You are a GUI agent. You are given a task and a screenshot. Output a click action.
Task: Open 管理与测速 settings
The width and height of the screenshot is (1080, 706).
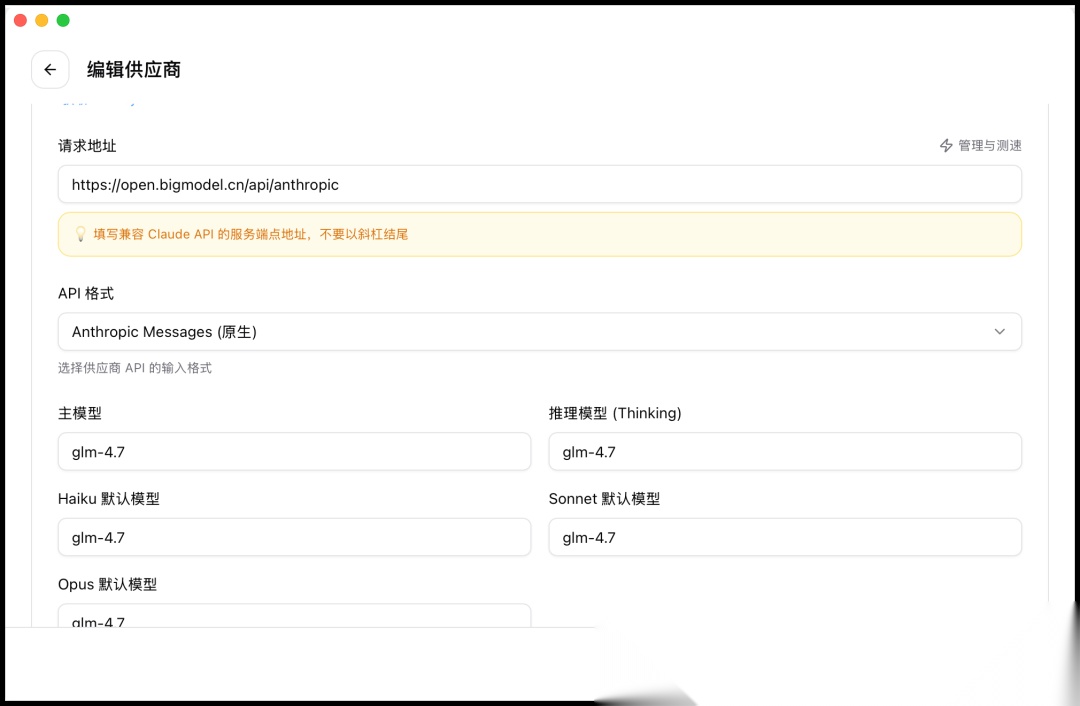(989, 146)
